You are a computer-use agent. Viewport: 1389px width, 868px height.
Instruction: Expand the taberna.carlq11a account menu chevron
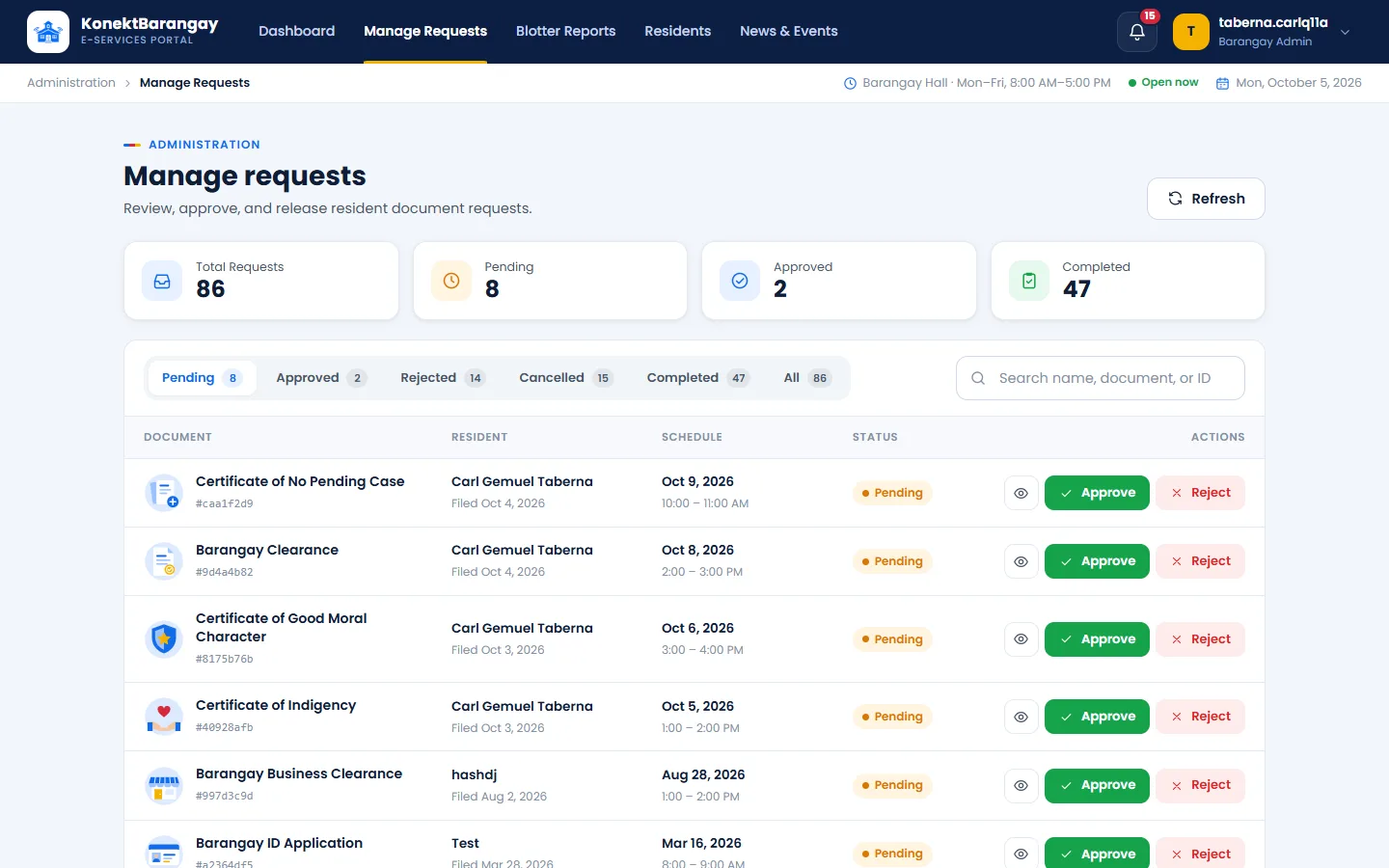(x=1345, y=32)
